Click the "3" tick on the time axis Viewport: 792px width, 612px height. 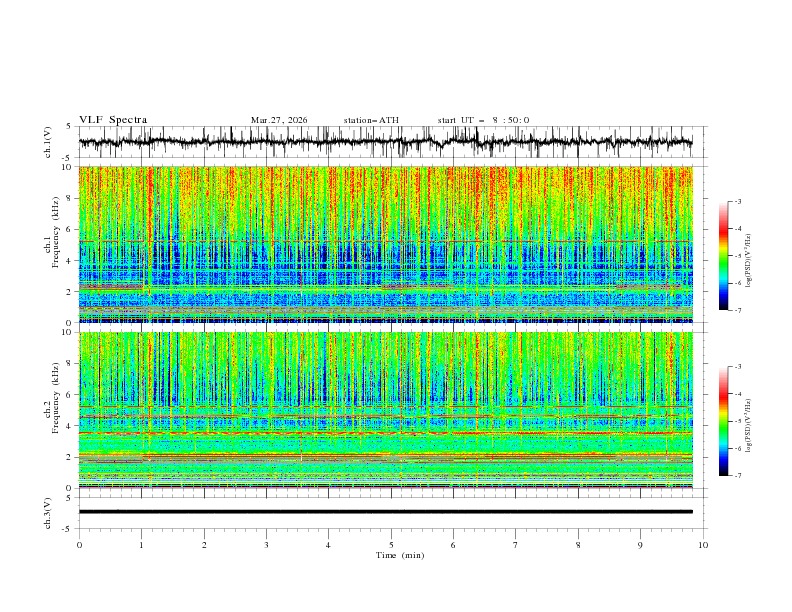(x=266, y=545)
